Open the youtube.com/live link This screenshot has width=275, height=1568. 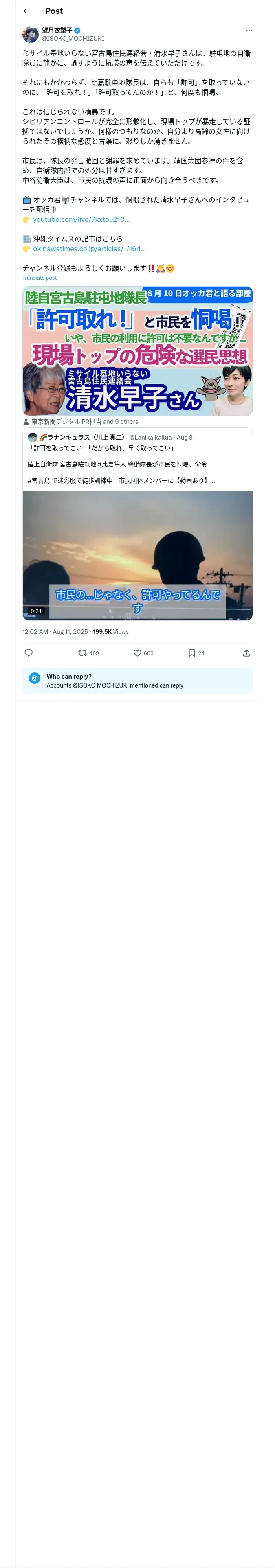point(81,219)
